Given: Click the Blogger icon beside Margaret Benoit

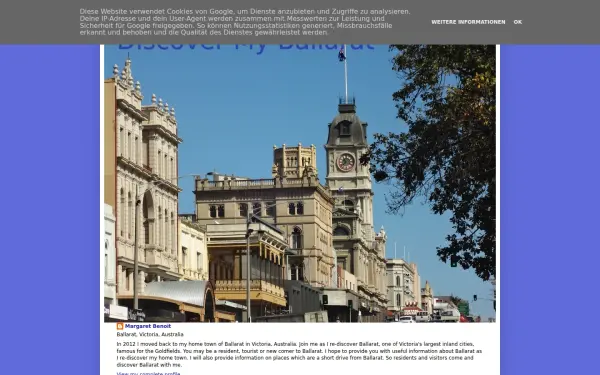Looking at the screenshot, I should [120, 326].
